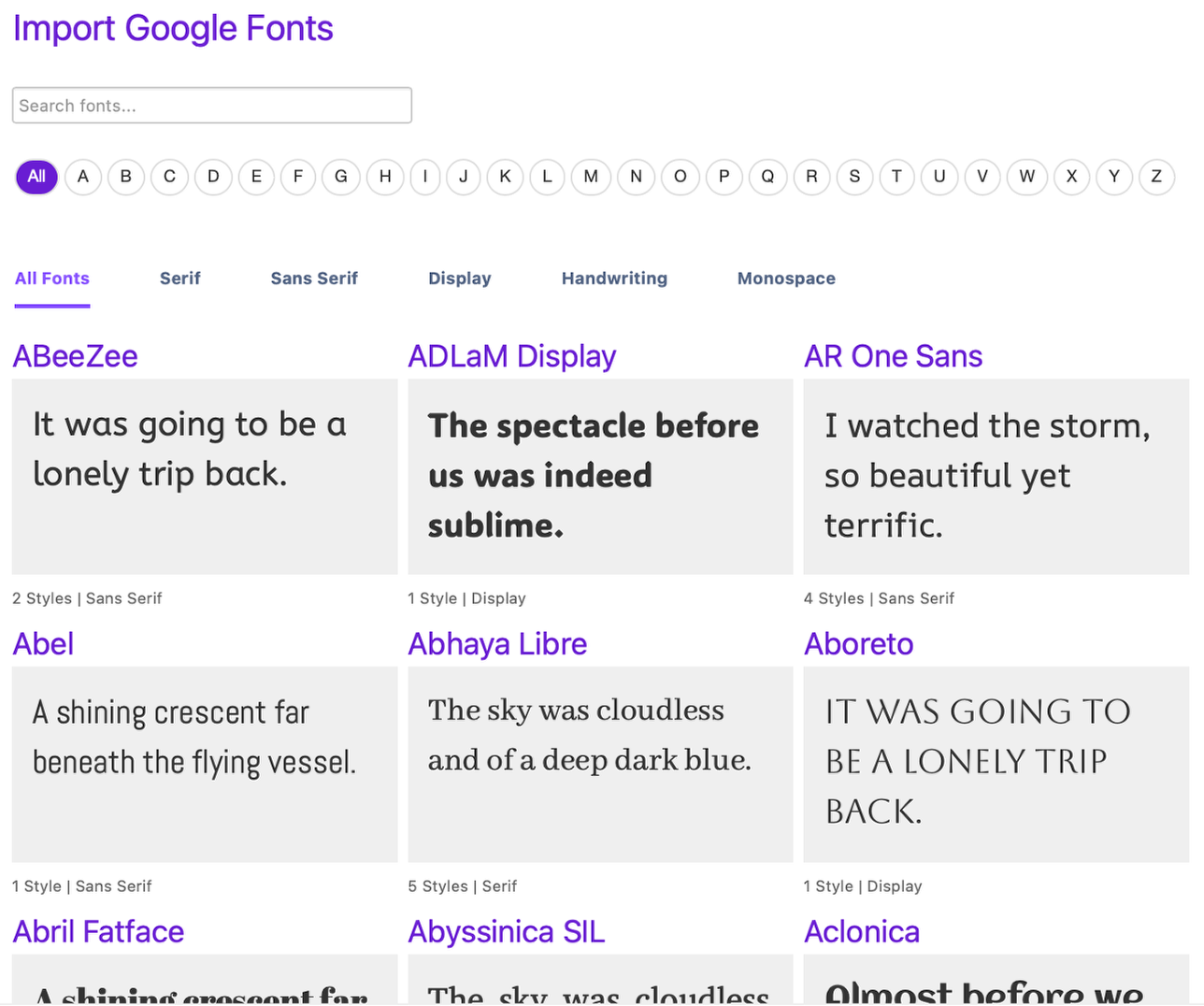Screen dimensions: 1204x1006
Task: Filter fonts by letter A
Action: pyautogui.click(x=83, y=177)
